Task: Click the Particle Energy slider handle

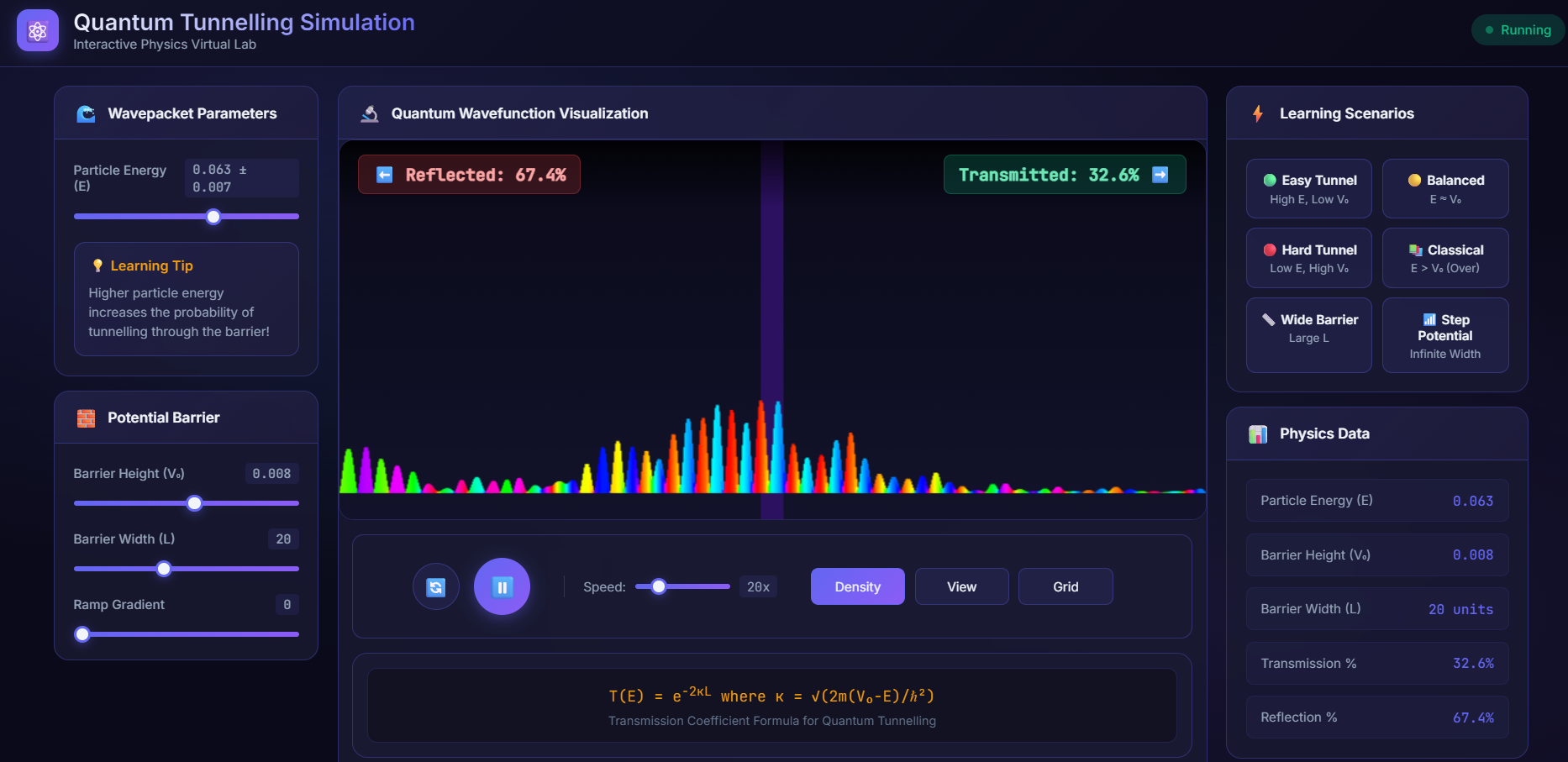Action: (x=213, y=217)
